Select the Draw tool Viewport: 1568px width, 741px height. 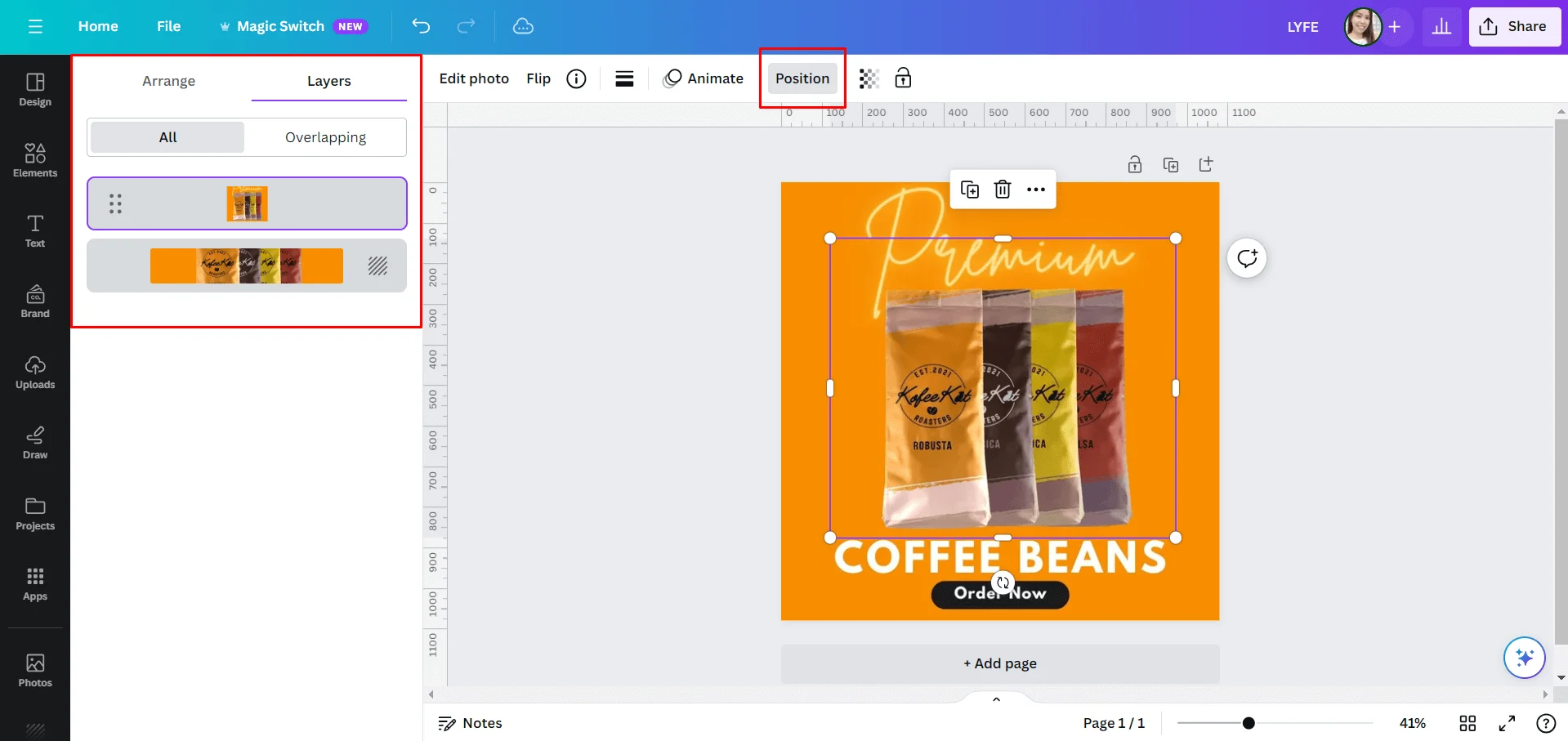click(34, 442)
